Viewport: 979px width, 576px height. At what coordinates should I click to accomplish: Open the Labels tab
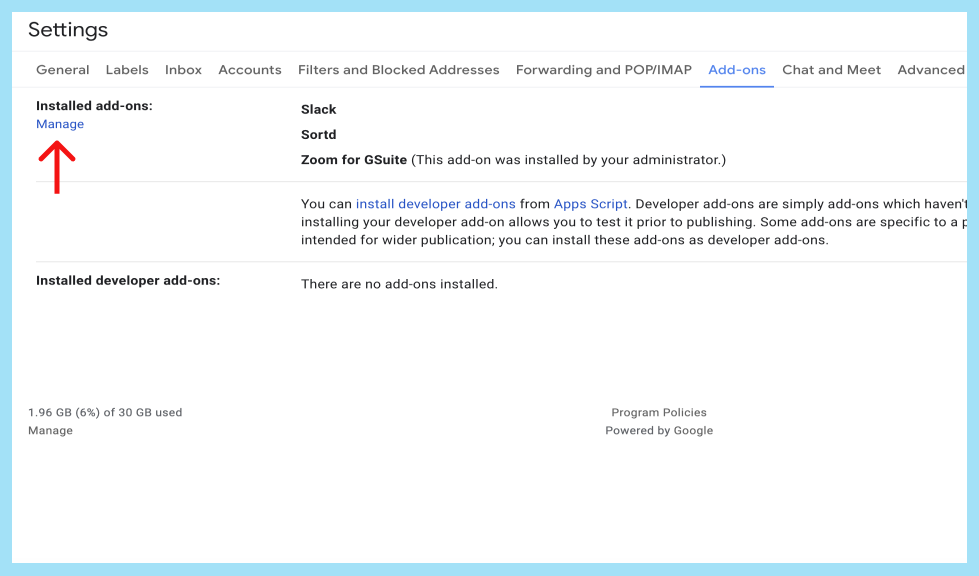(x=127, y=70)
